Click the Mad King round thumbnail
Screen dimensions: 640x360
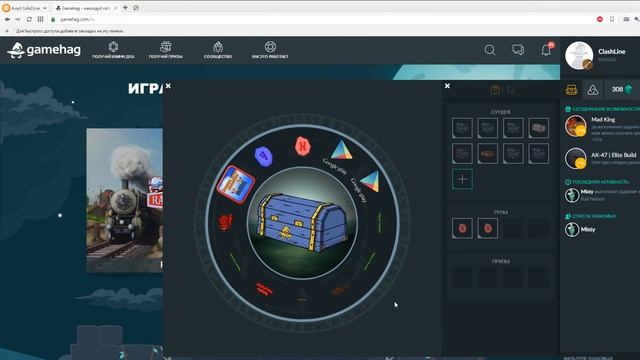coord(576,126)
